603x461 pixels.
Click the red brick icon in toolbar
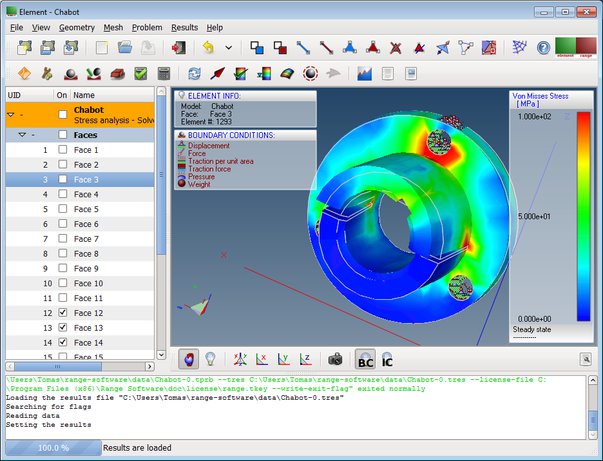click(x=117, y=73)
